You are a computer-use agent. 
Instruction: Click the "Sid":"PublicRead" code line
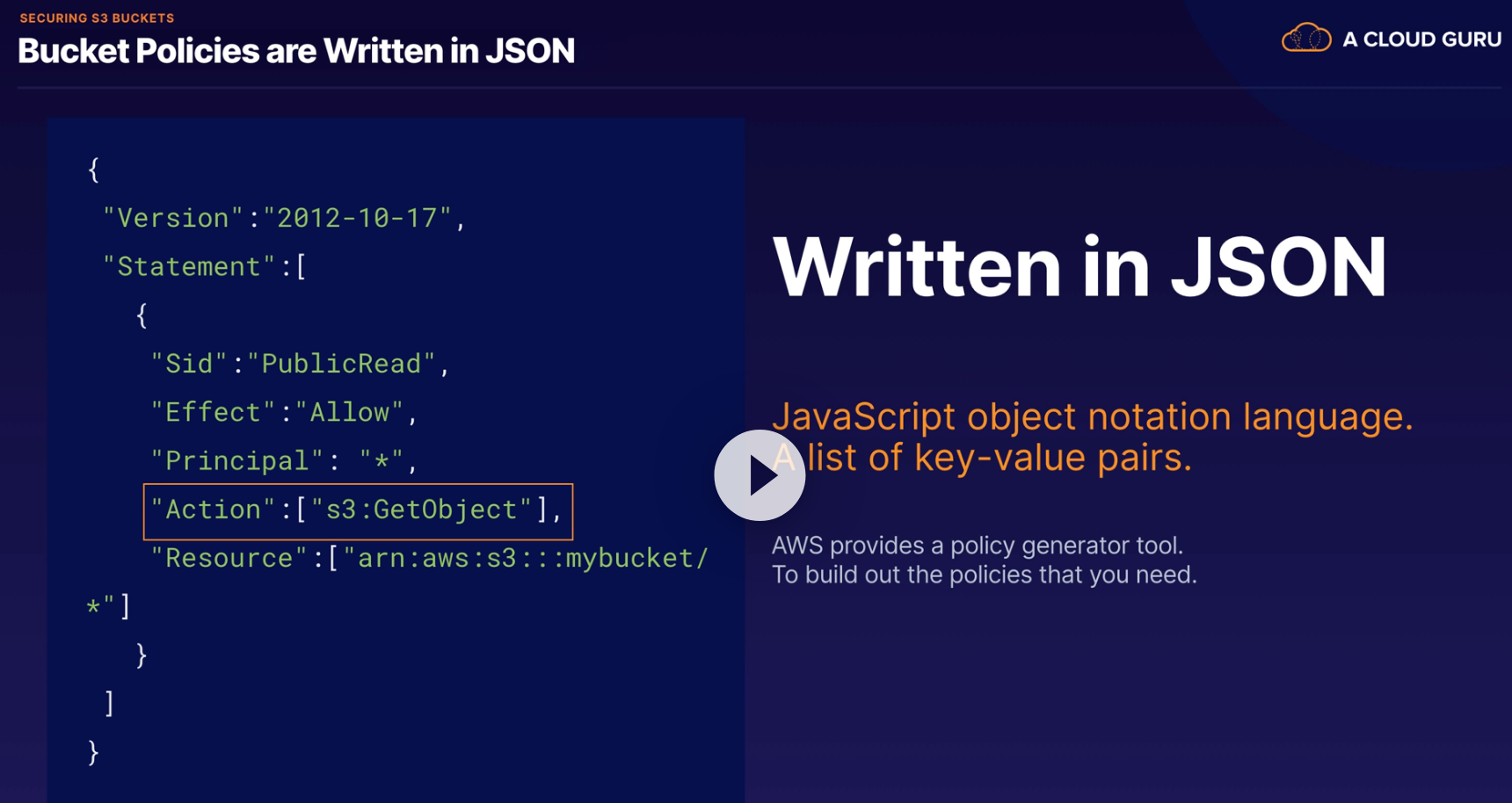pos(301,364)
